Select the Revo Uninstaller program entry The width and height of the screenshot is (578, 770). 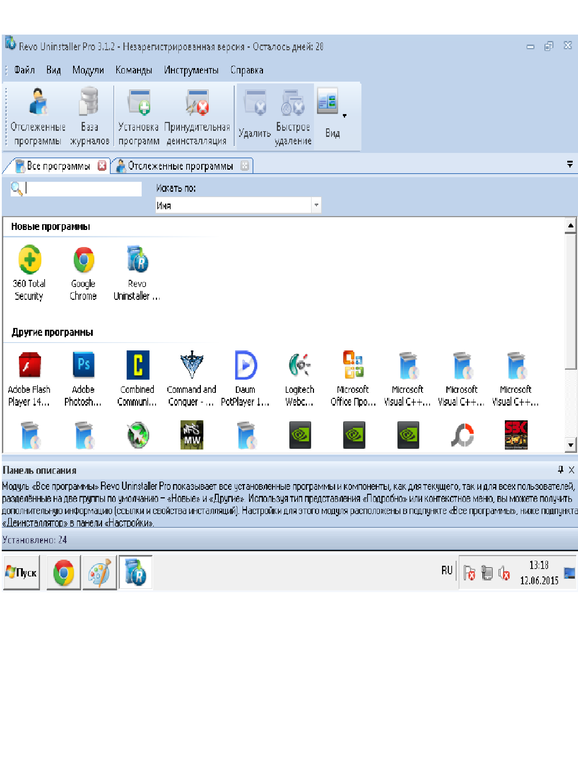tap(137, 273)
